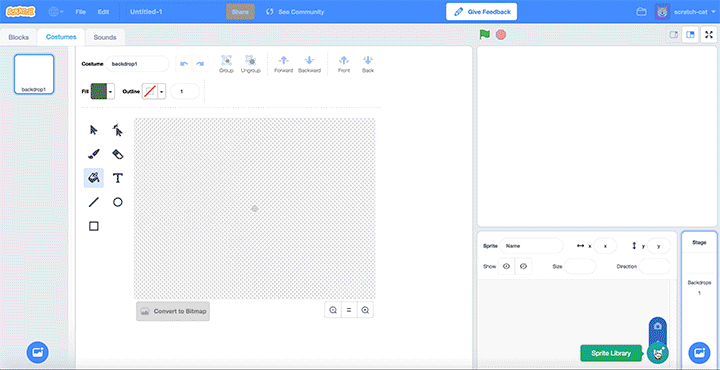Bring selection to Front
Viewport: 720px width, 370px height.
344,64
